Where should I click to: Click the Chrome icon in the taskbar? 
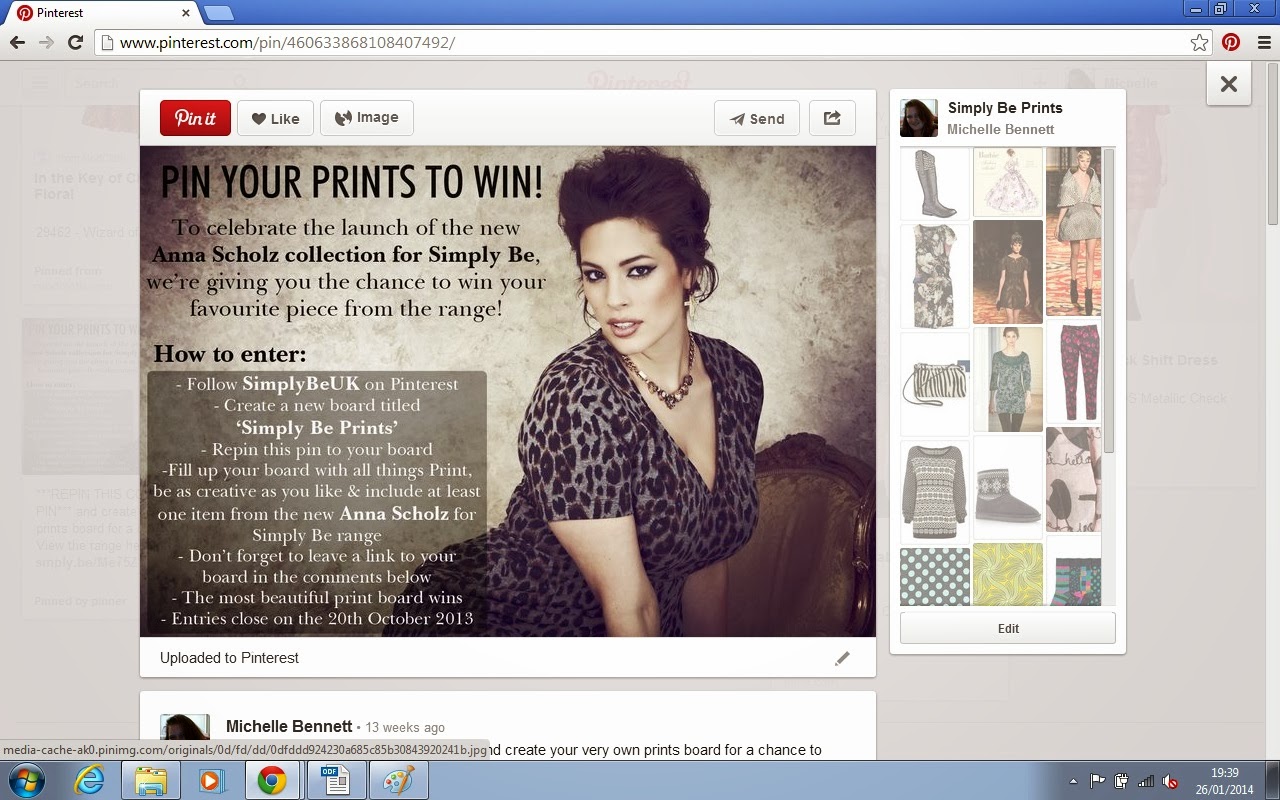click(272, 780)
